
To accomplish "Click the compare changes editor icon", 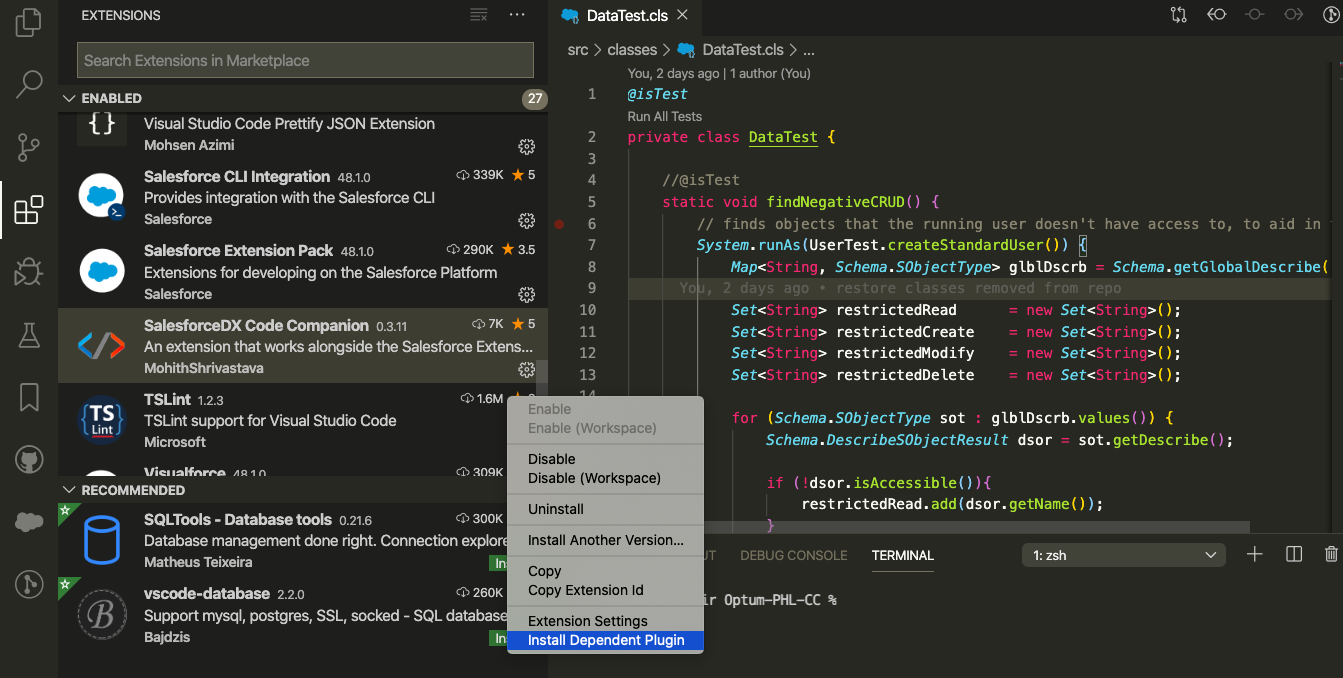I will 1178,15.
